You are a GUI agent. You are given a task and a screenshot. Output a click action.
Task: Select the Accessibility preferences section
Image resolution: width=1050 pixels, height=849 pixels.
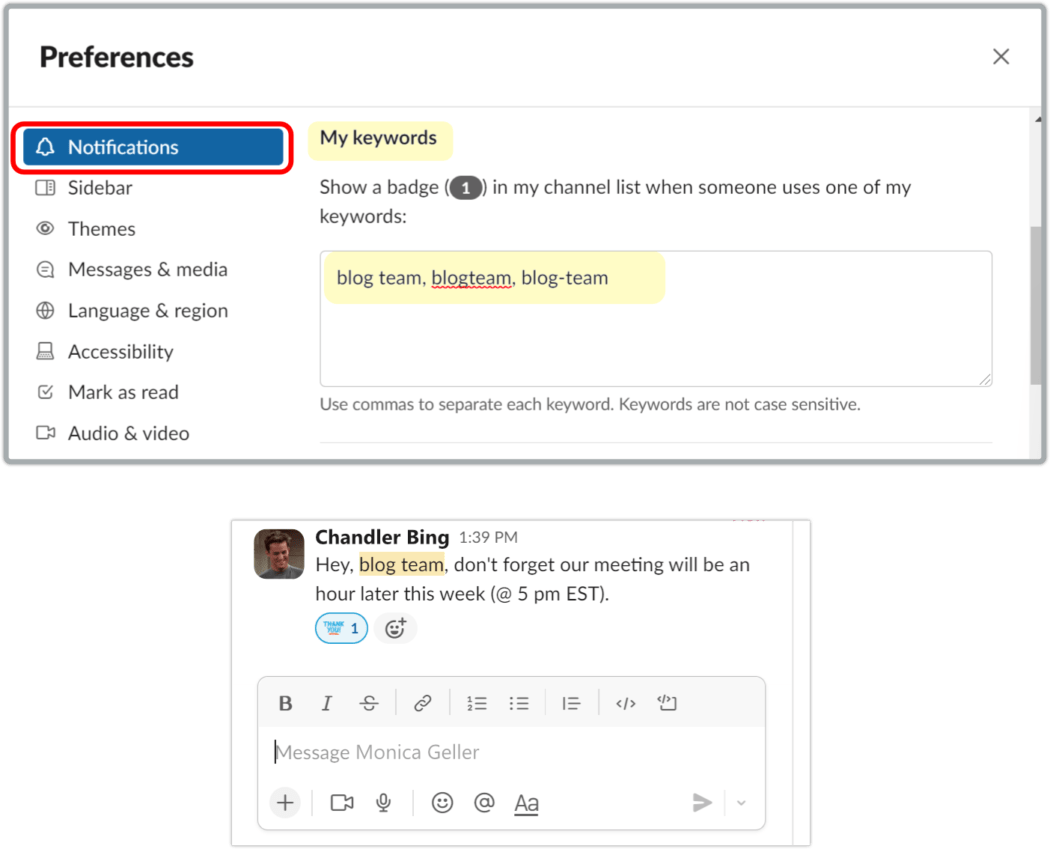121,352
